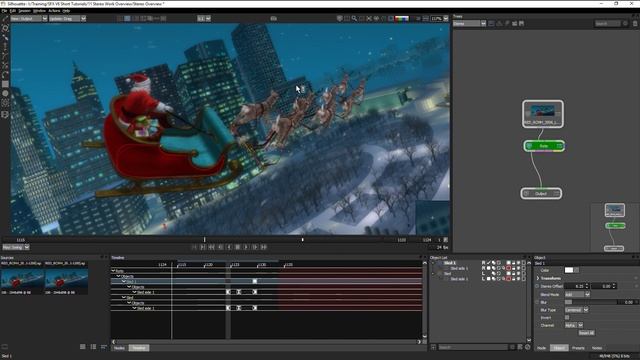This screenshot has height=360, width=640.
Task: Select the green Roto node
Action: [544, 146]
